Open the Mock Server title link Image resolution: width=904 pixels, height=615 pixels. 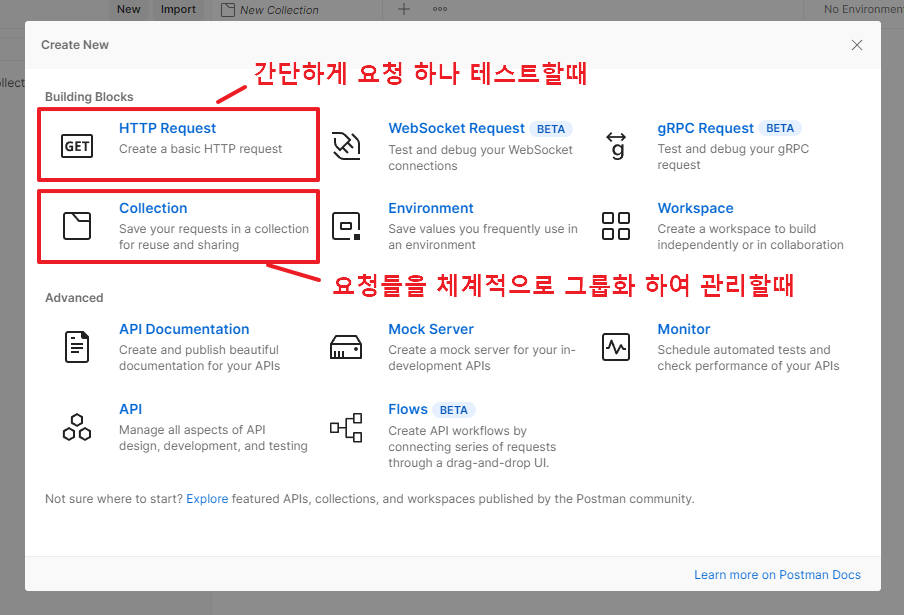tap(431, 329)
